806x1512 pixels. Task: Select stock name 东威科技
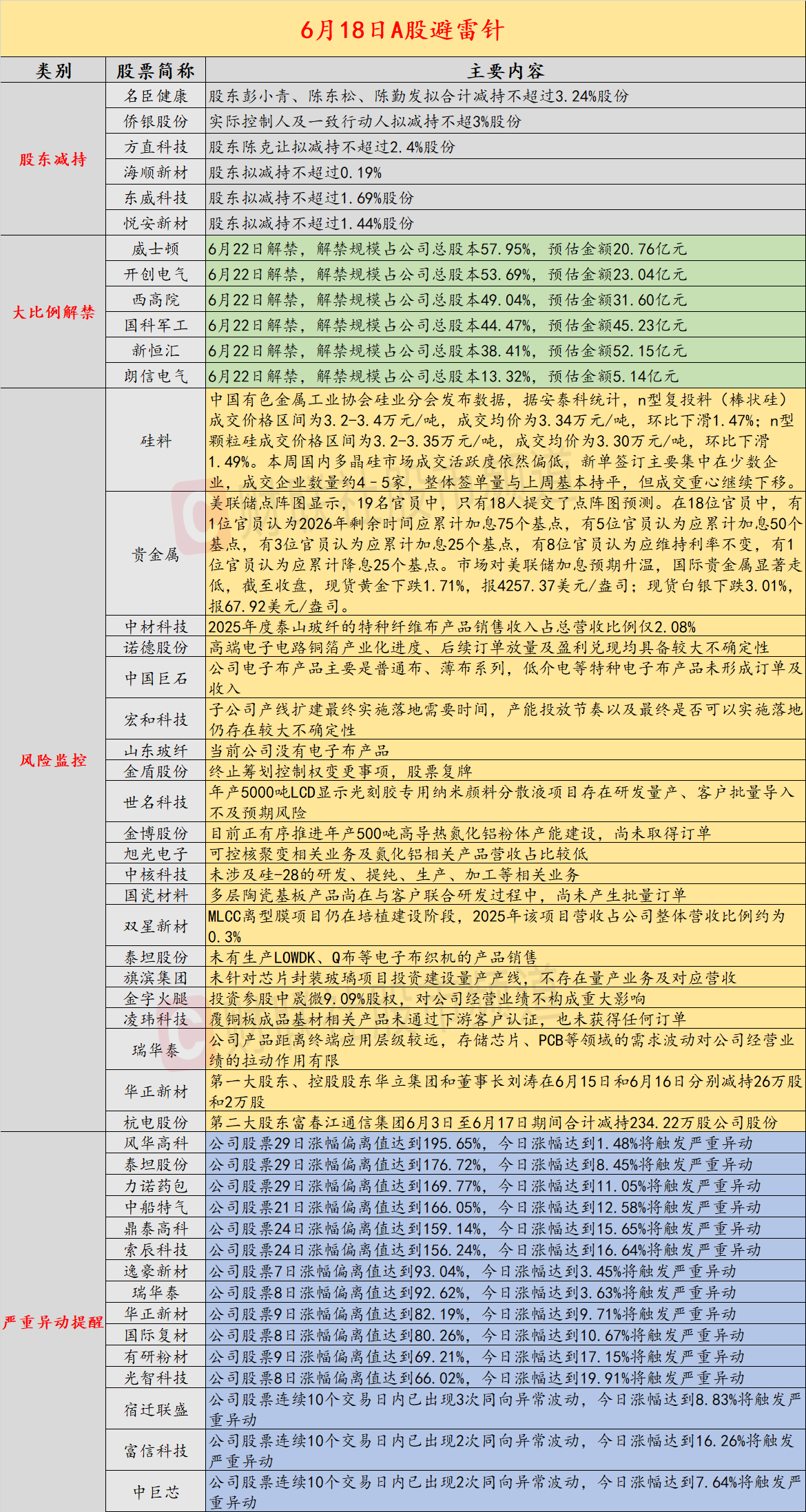point(156,198)
